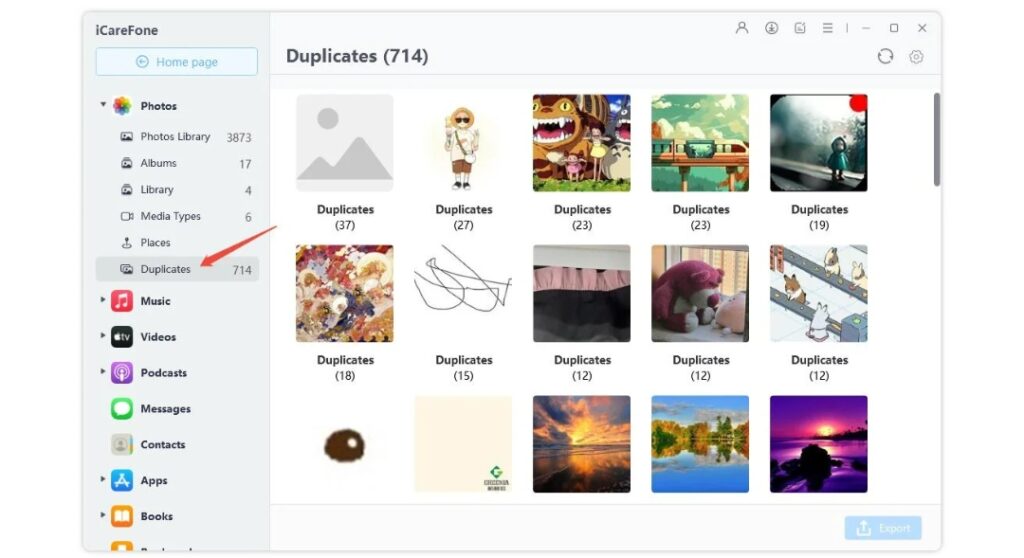The height and width of the screenshot is (558, 1024).
Task: Open placeholder image Duplicates (37) group
Action: (x=345, y=143)
